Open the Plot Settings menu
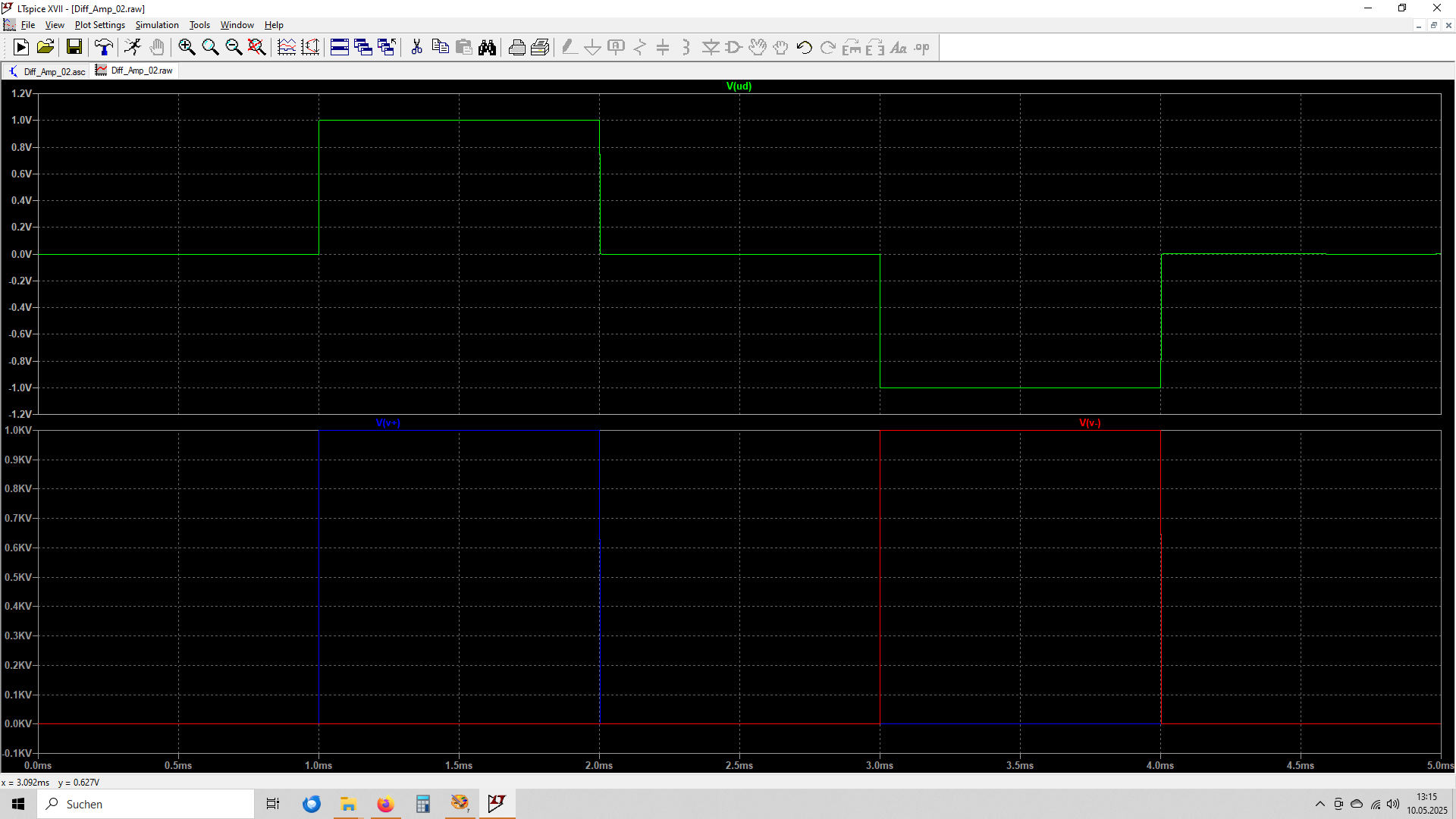The image size is (1456, 819). (x=100, y=25)
